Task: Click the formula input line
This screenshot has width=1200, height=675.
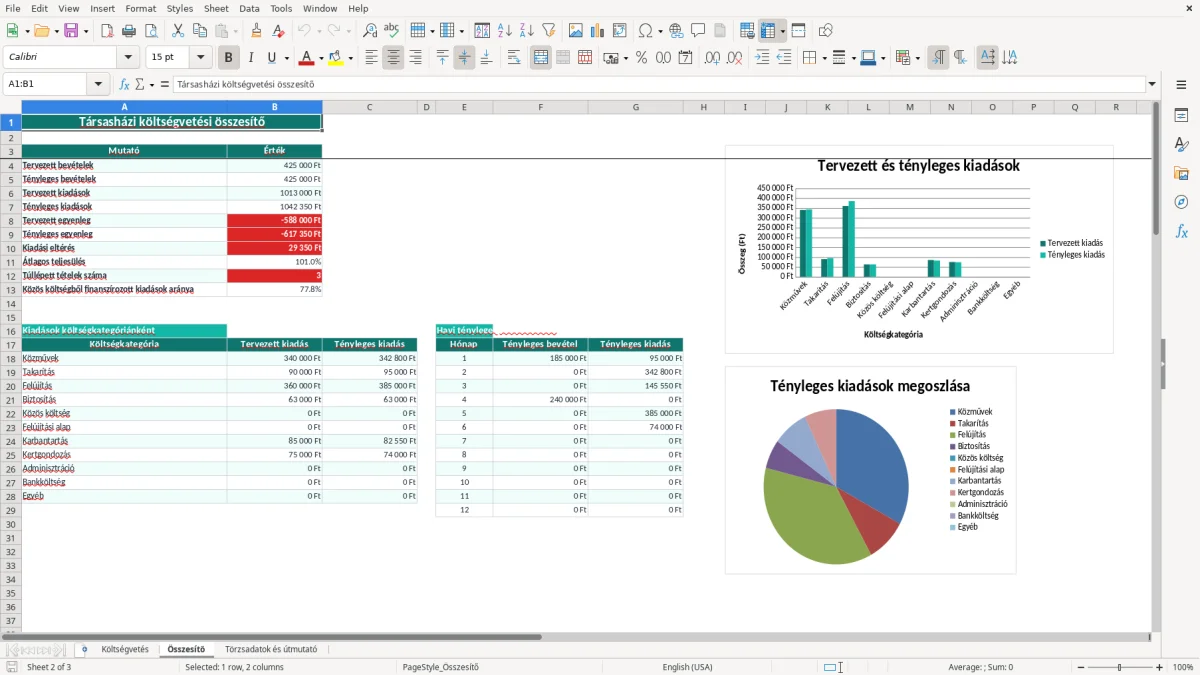Action: click(x=658, y=84)
